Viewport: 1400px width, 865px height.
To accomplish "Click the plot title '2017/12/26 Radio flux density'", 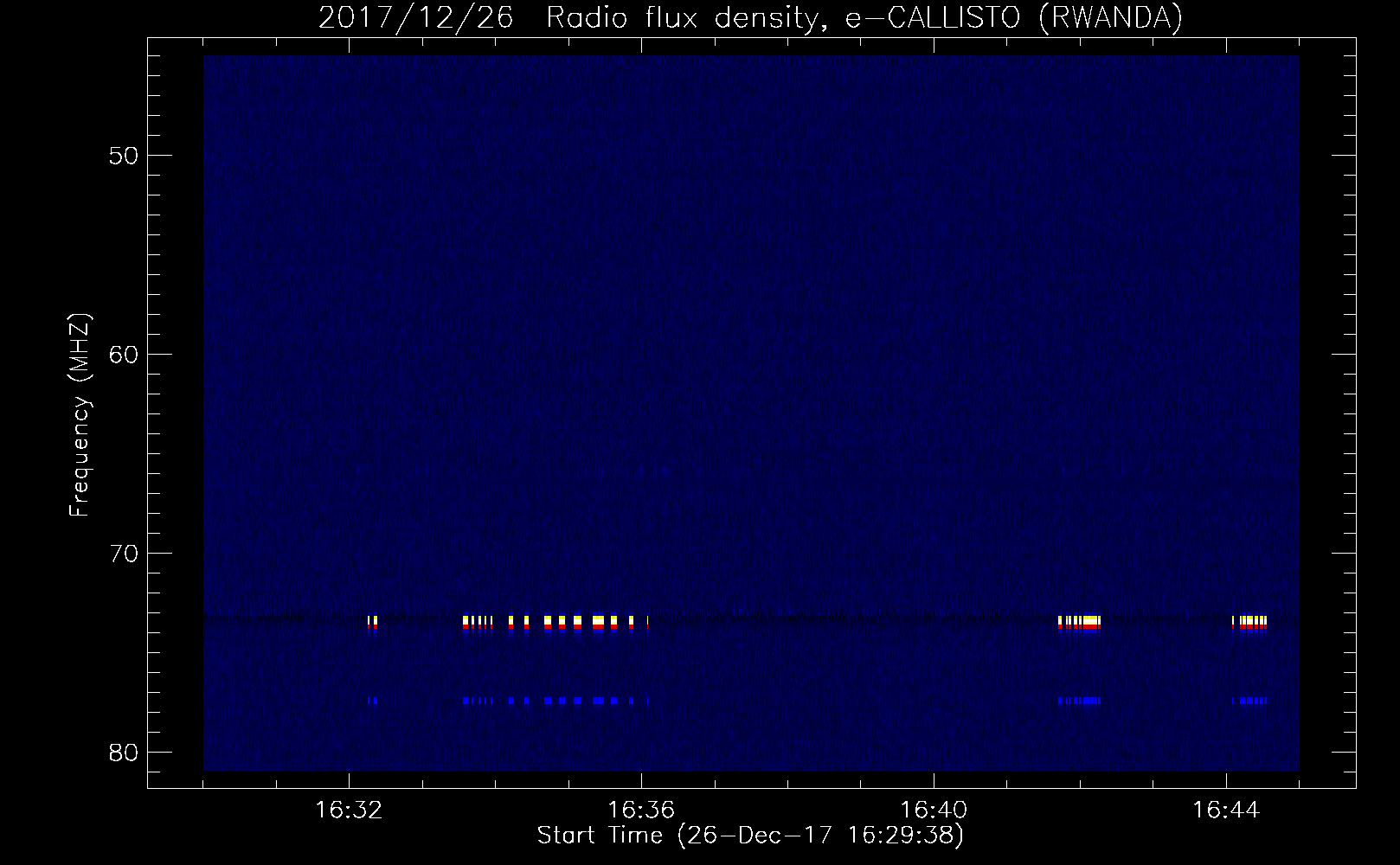I will click(x=568, y=17).
